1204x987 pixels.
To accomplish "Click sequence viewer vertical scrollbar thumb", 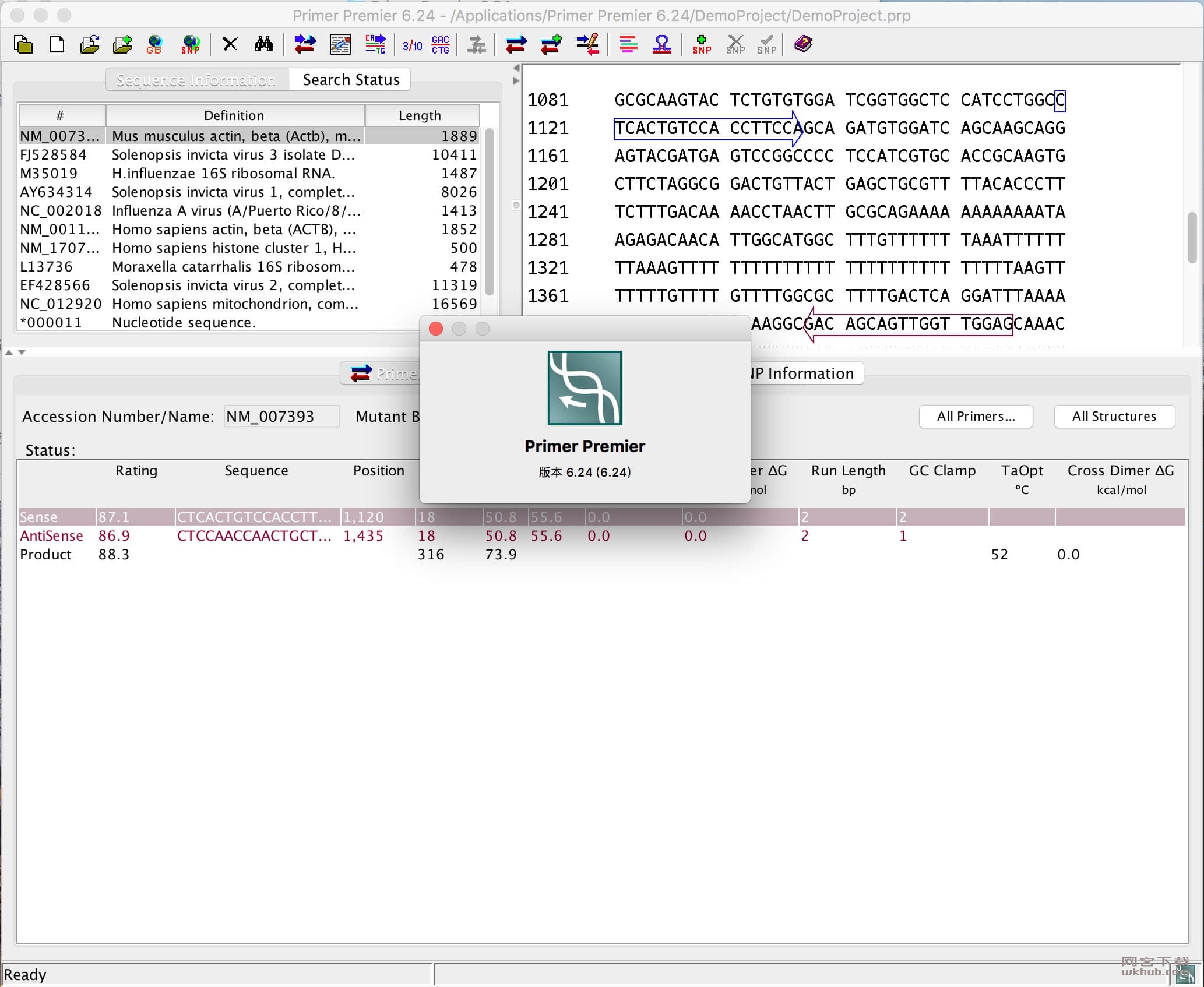I will [x=1192, y=237].
